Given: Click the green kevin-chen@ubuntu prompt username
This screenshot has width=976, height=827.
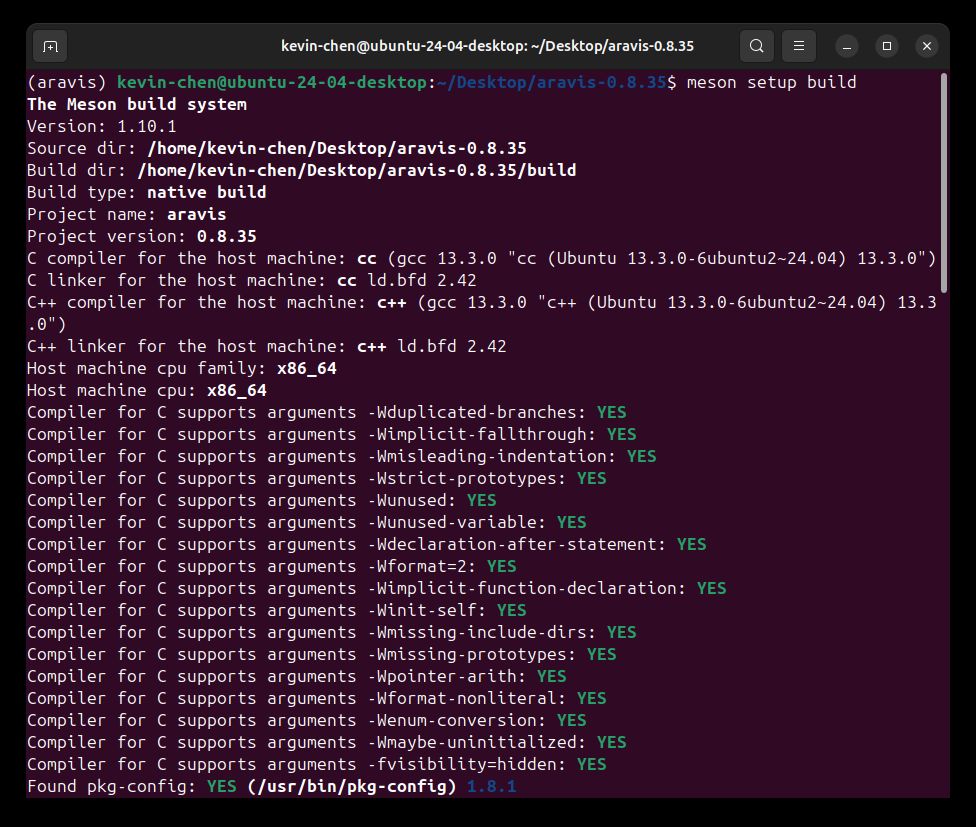Looking at the screenshot, I should click(x=271, y=83).
